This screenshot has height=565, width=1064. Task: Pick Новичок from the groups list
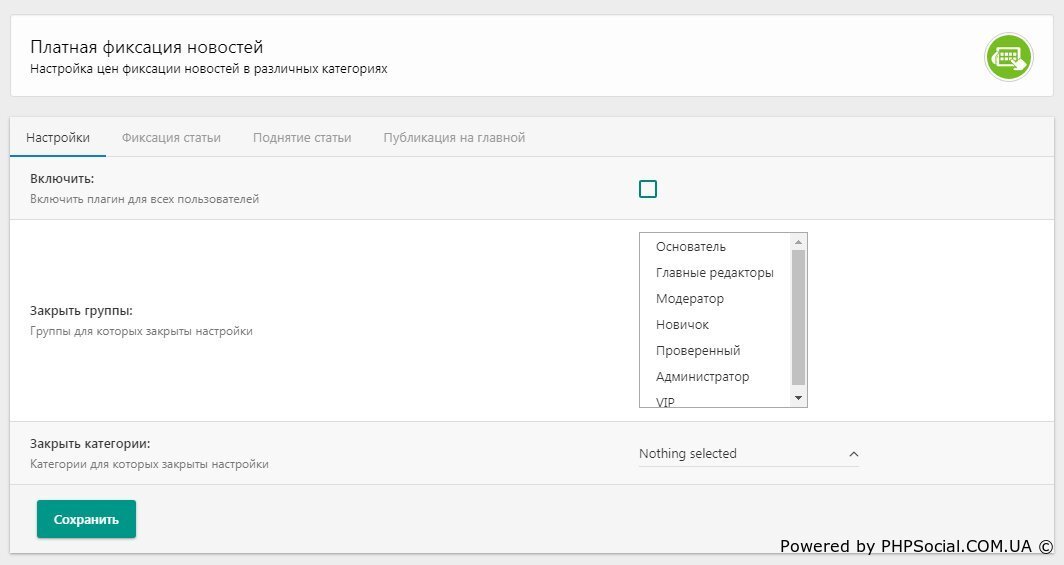[682, 325]
